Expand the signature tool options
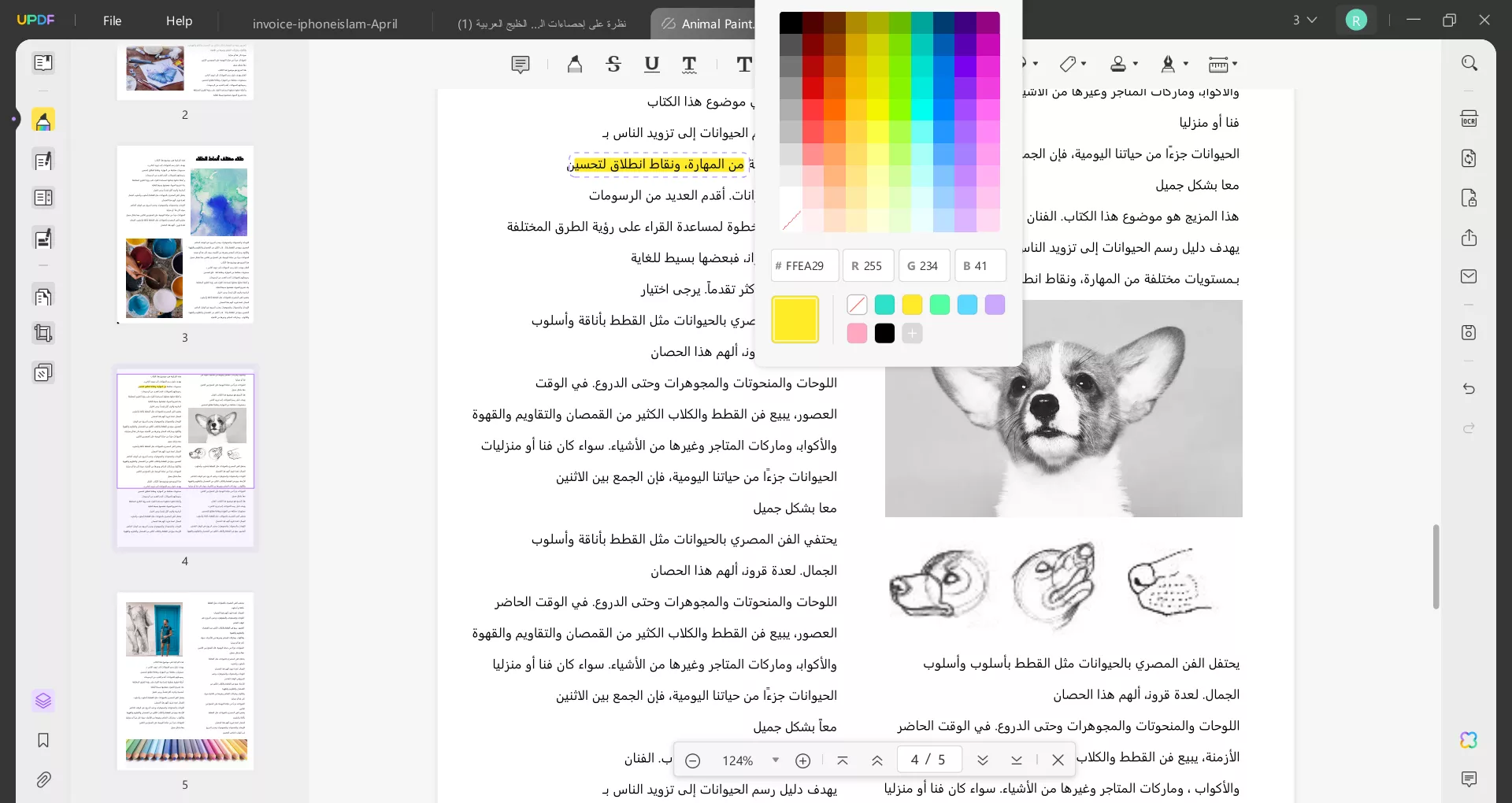The height and width of the screenshot is (803, 1512). [1185, 64]
